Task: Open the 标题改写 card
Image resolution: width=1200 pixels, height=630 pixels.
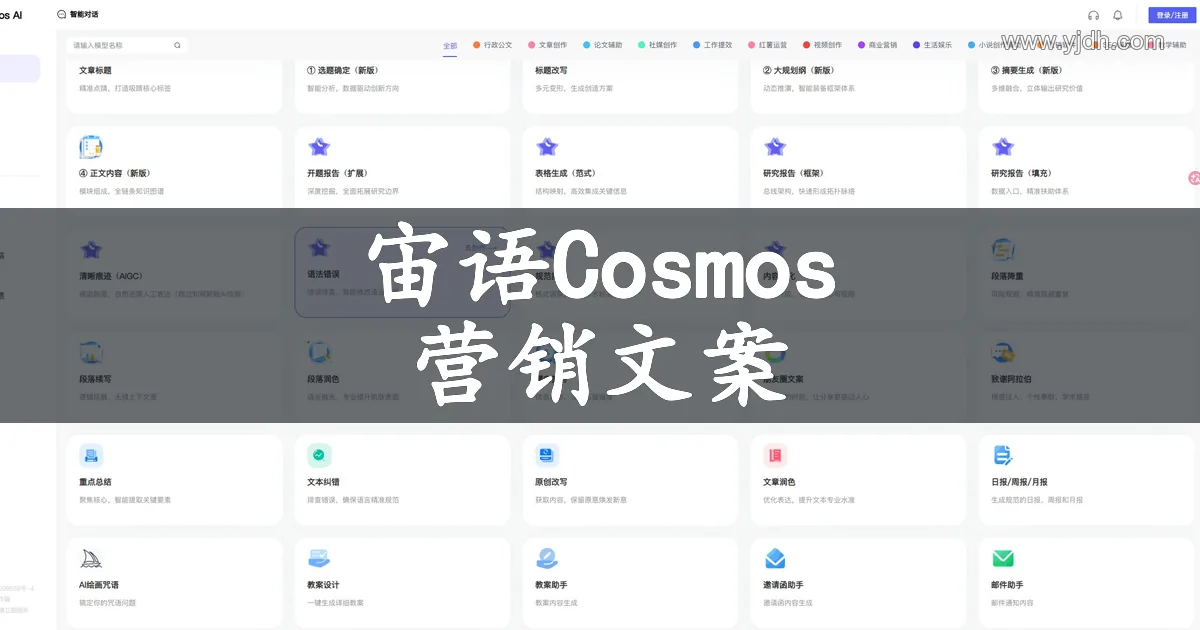Action: pyautogui.click(x=630, y=87)
